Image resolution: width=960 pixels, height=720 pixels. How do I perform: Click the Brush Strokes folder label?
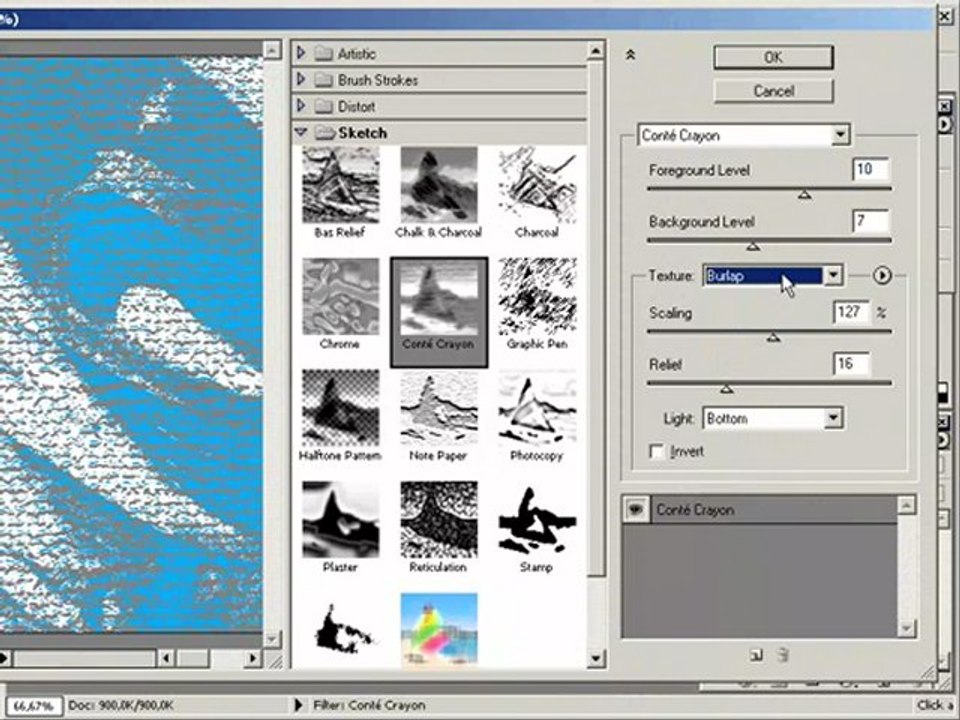tap(378, 80)
